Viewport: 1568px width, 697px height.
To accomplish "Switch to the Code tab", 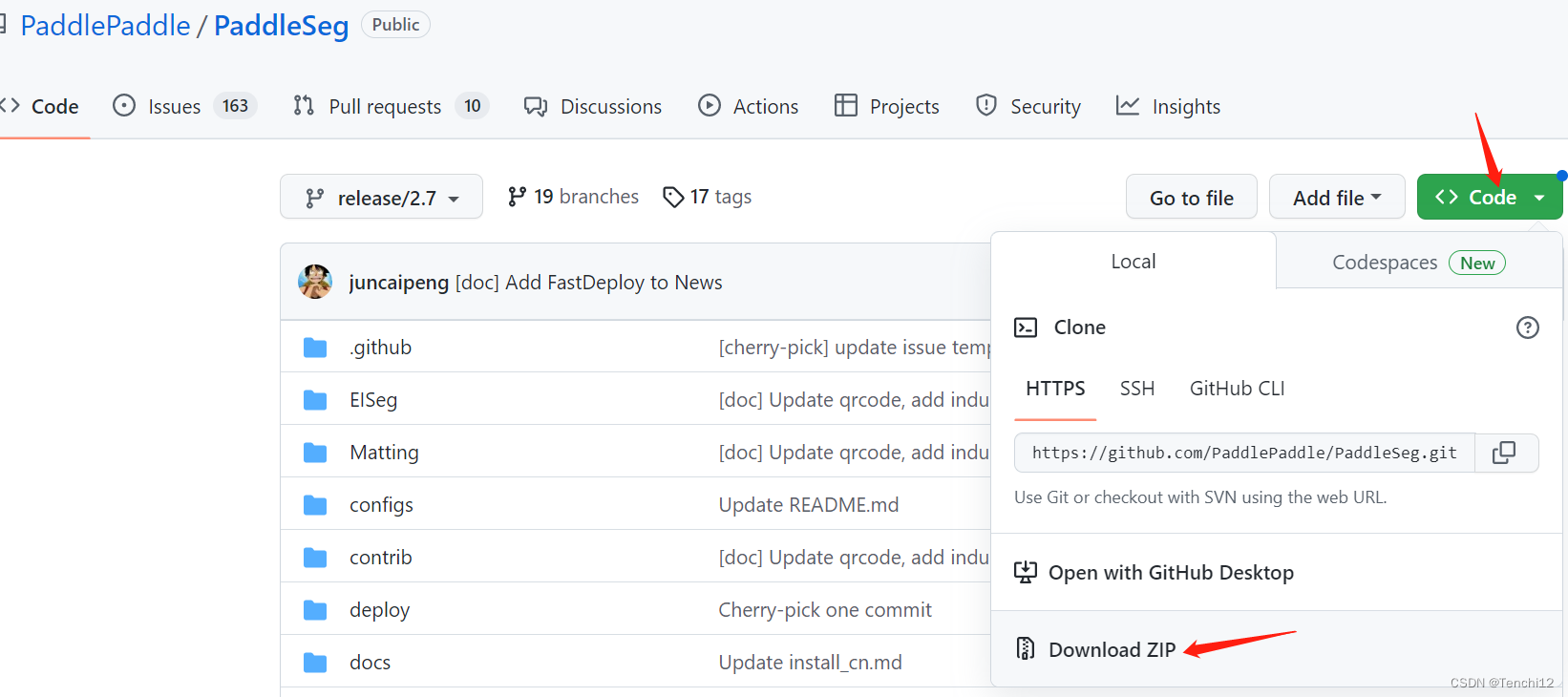I will 40,106.
